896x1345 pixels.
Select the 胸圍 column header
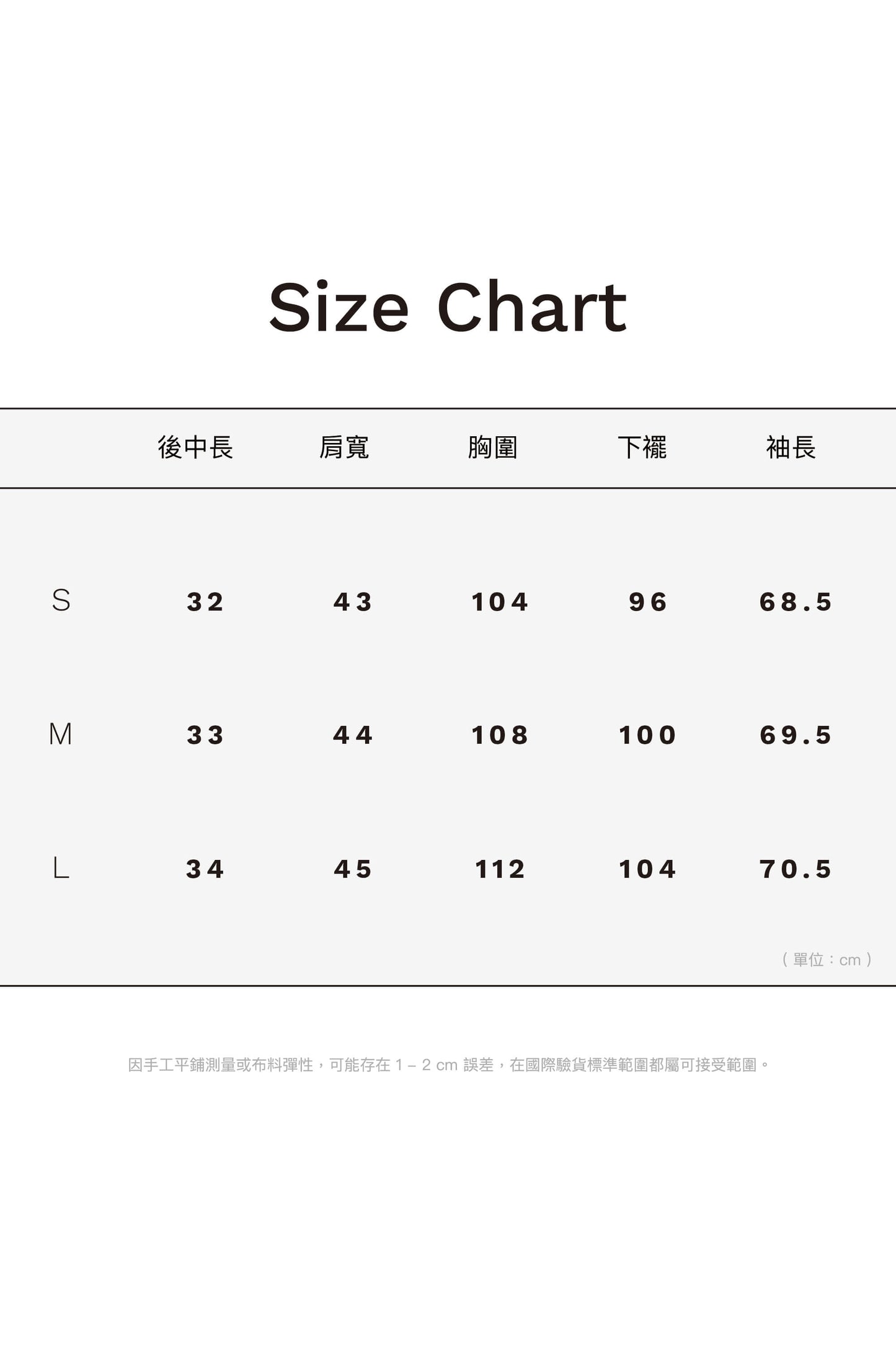point(493,447)
